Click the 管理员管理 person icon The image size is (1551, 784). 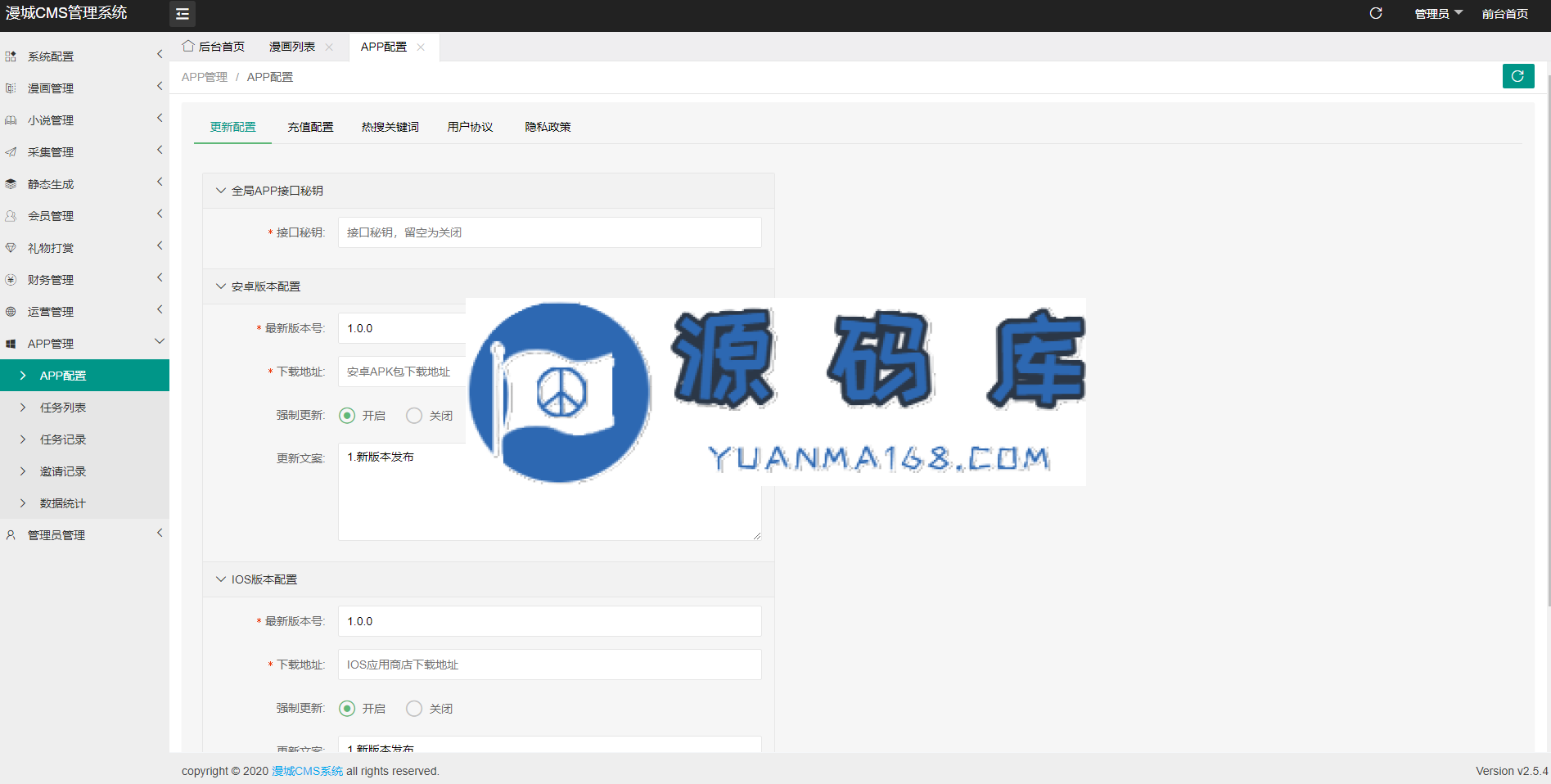(11, 535)
